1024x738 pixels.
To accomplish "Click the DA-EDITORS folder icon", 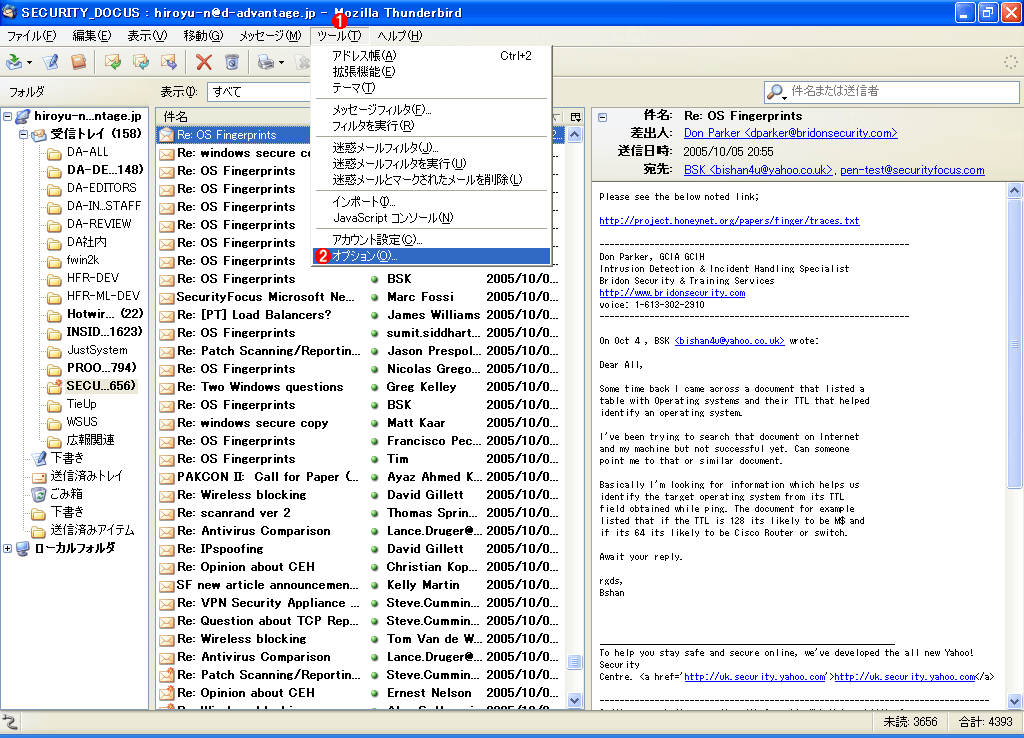I will click(x=55, y=189).
